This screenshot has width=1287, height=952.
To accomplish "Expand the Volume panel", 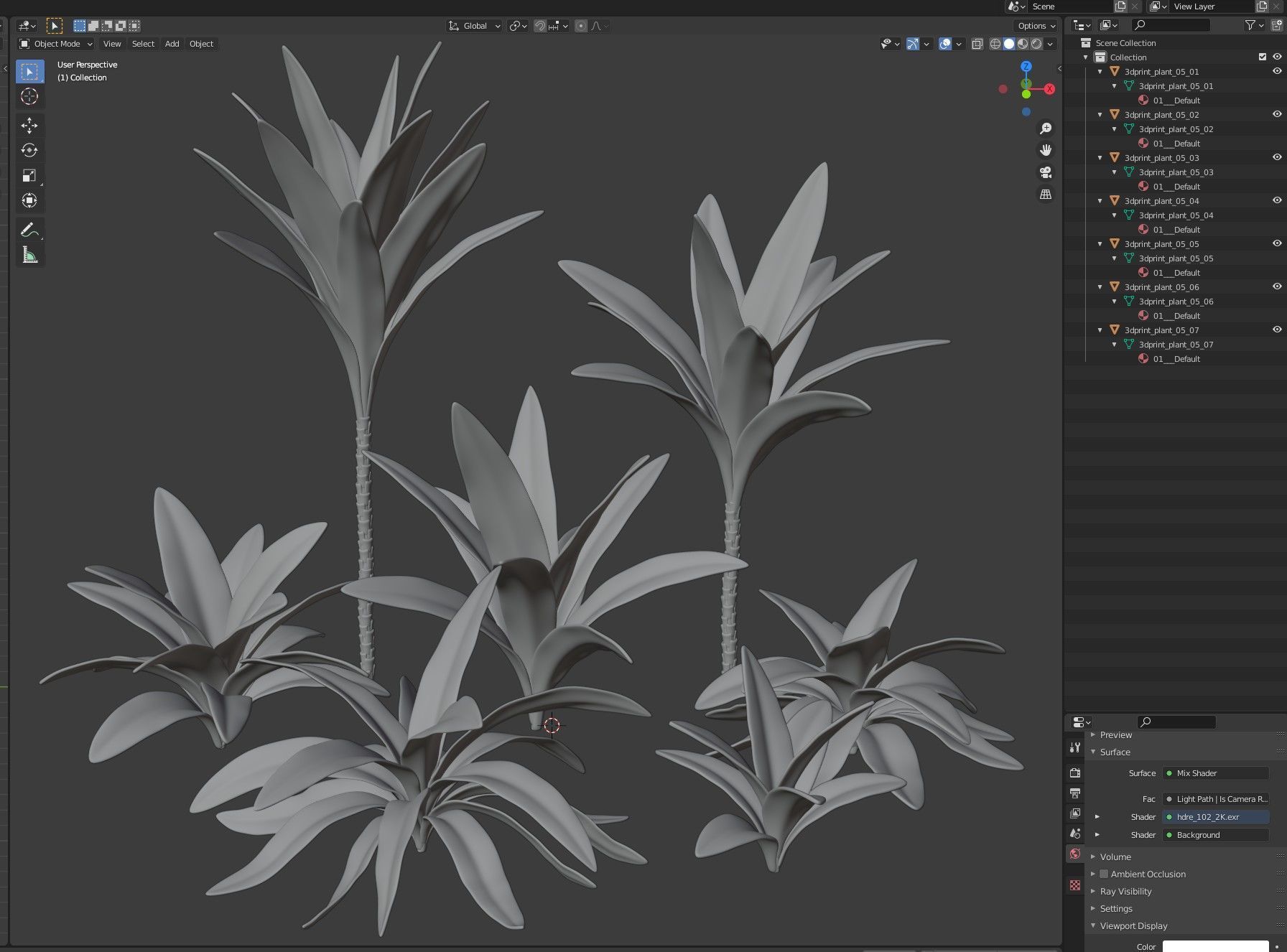I will coord(1115,857).
